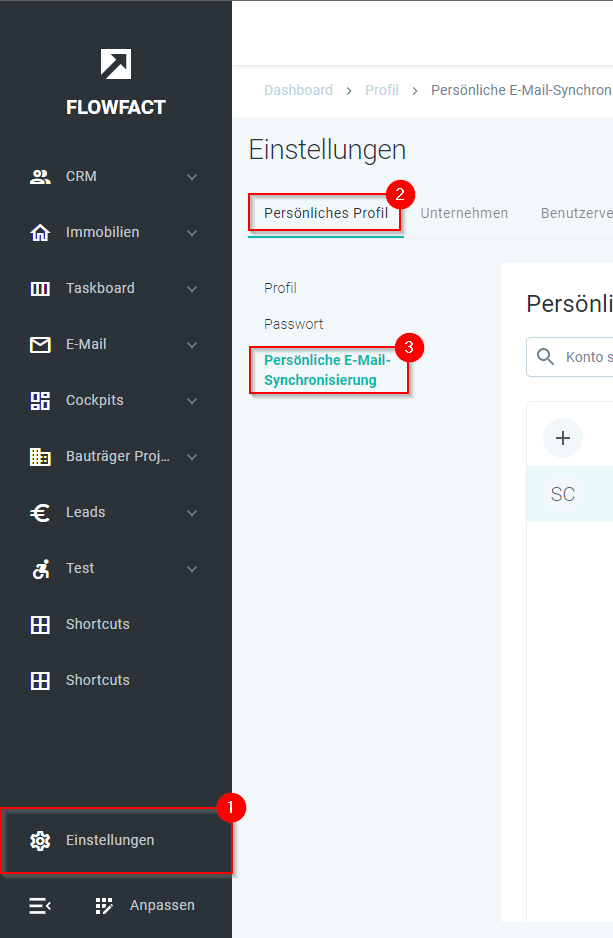Open the CRM people icon
This screenshot has width=613, height=938.
click(x=40, y=177)
